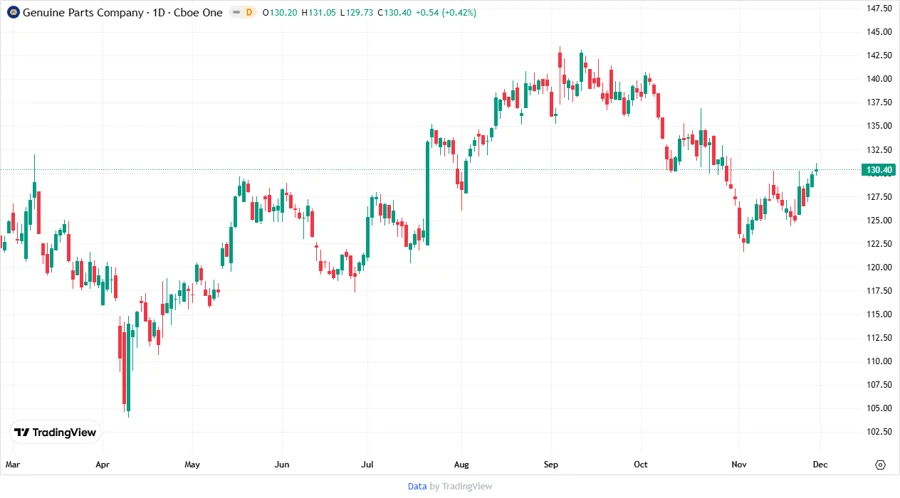Click the Data link in footer
Screen dimensions: 900x498
click(417, 487)
